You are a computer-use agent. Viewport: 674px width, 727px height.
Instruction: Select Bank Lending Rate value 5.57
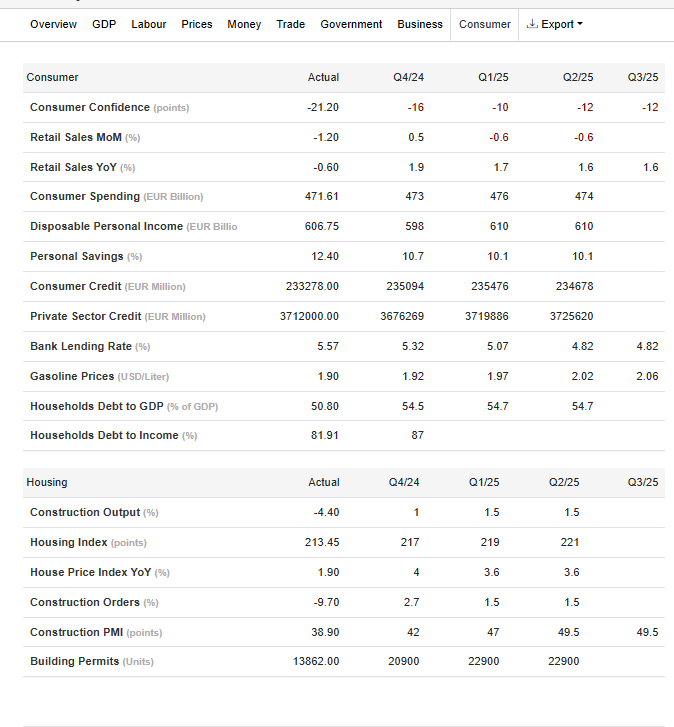point(328,346)
